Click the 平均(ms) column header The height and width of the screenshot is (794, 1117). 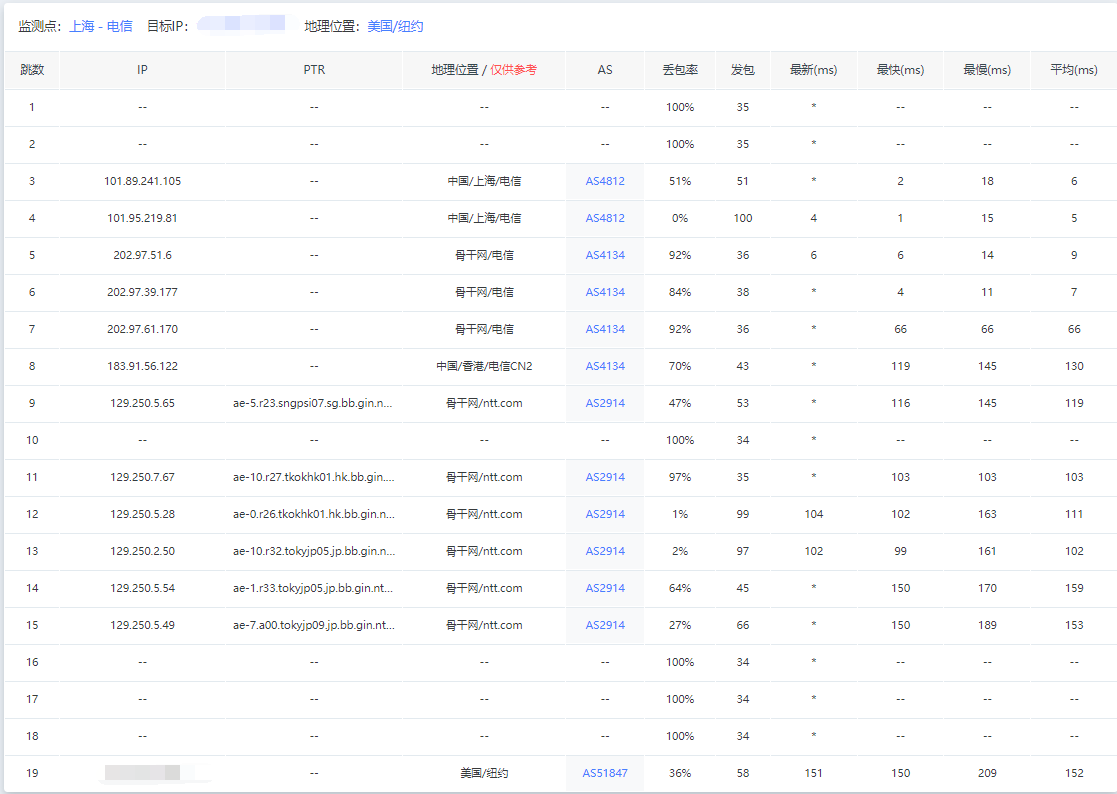pyautogui.click(x=1074, y=70)
